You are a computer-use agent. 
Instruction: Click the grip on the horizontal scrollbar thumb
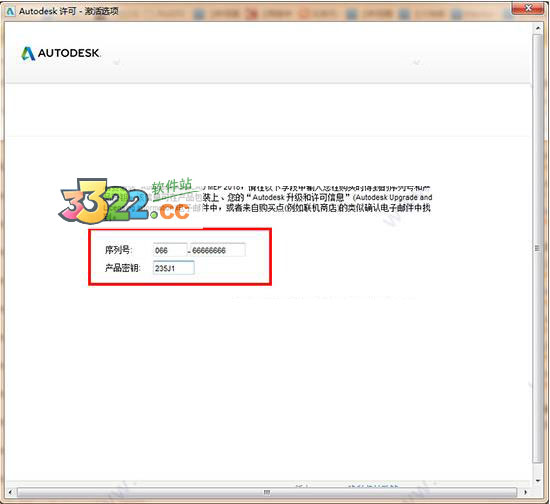point(267,492)
